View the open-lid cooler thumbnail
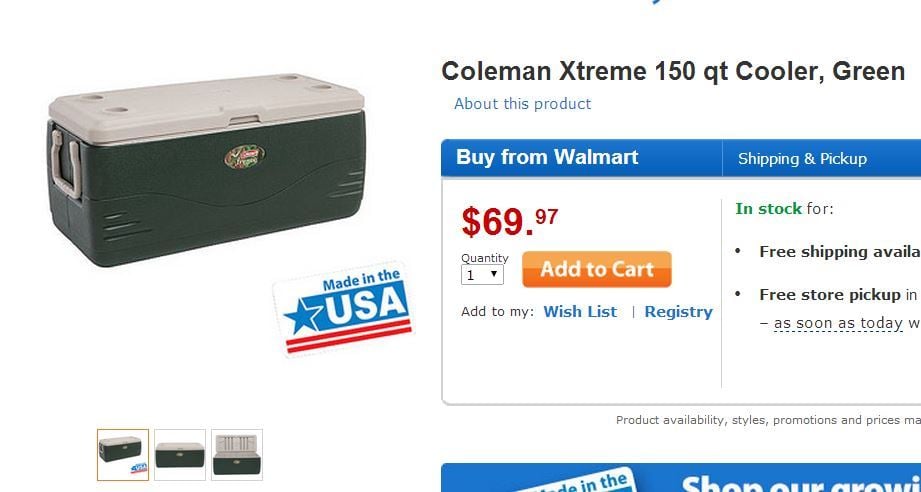 [237, 455]
